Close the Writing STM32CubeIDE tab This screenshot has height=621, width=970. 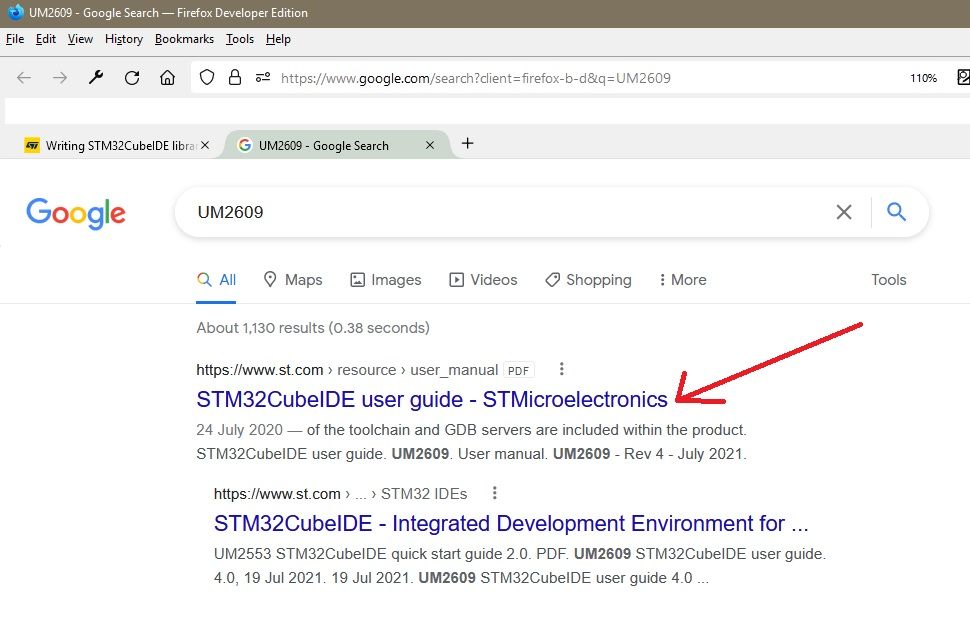point(205,145)
